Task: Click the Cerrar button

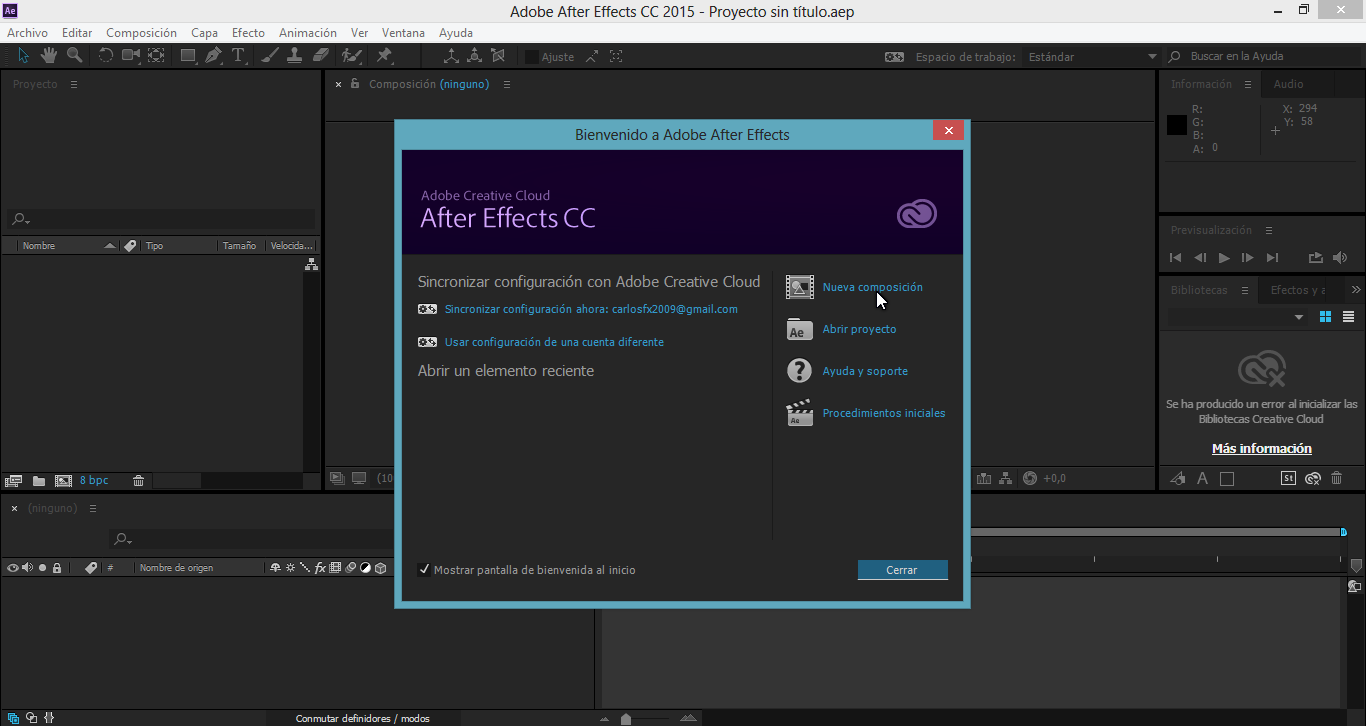Action: 902,570
